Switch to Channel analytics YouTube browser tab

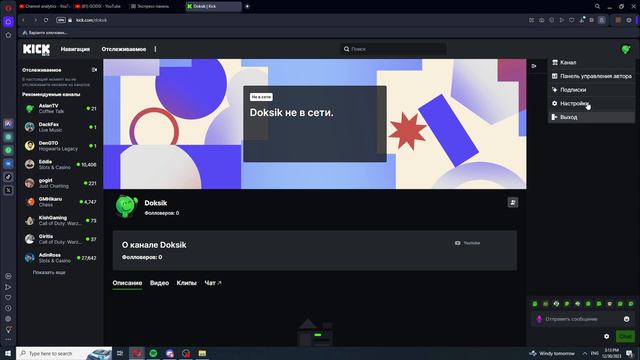click(x=44, y=7)
